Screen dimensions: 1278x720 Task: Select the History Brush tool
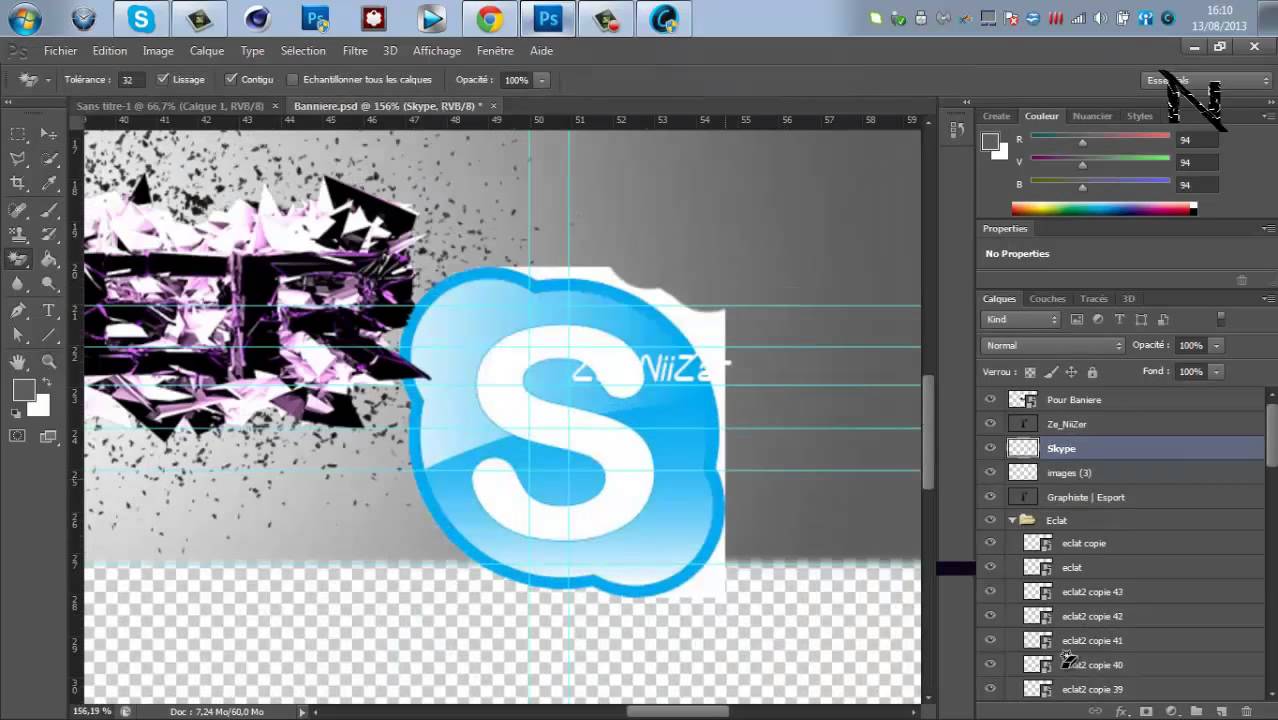tap(48, 235)
